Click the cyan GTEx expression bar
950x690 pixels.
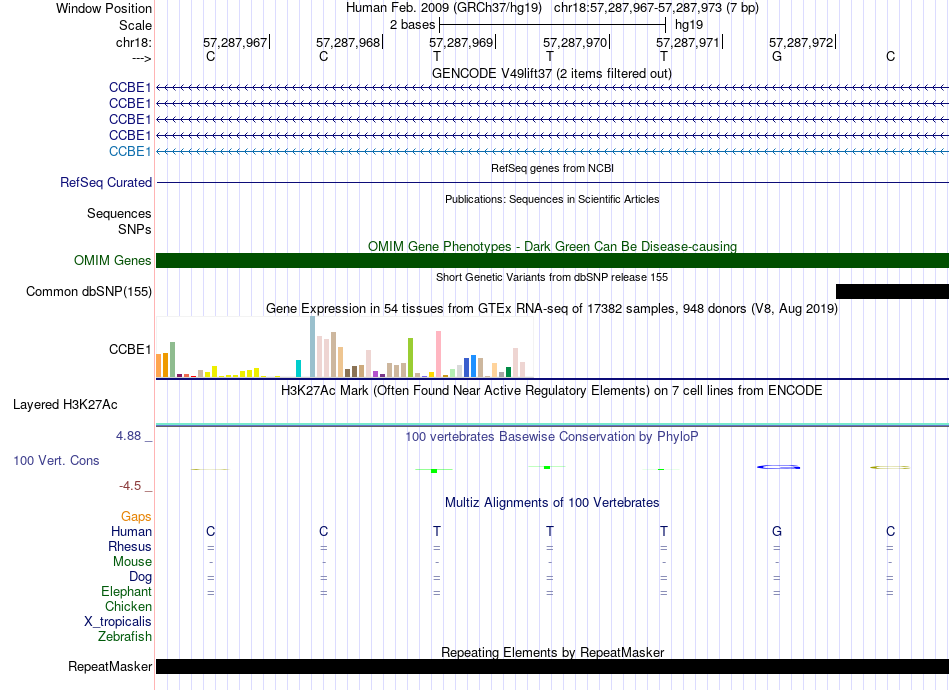(299, 368)
